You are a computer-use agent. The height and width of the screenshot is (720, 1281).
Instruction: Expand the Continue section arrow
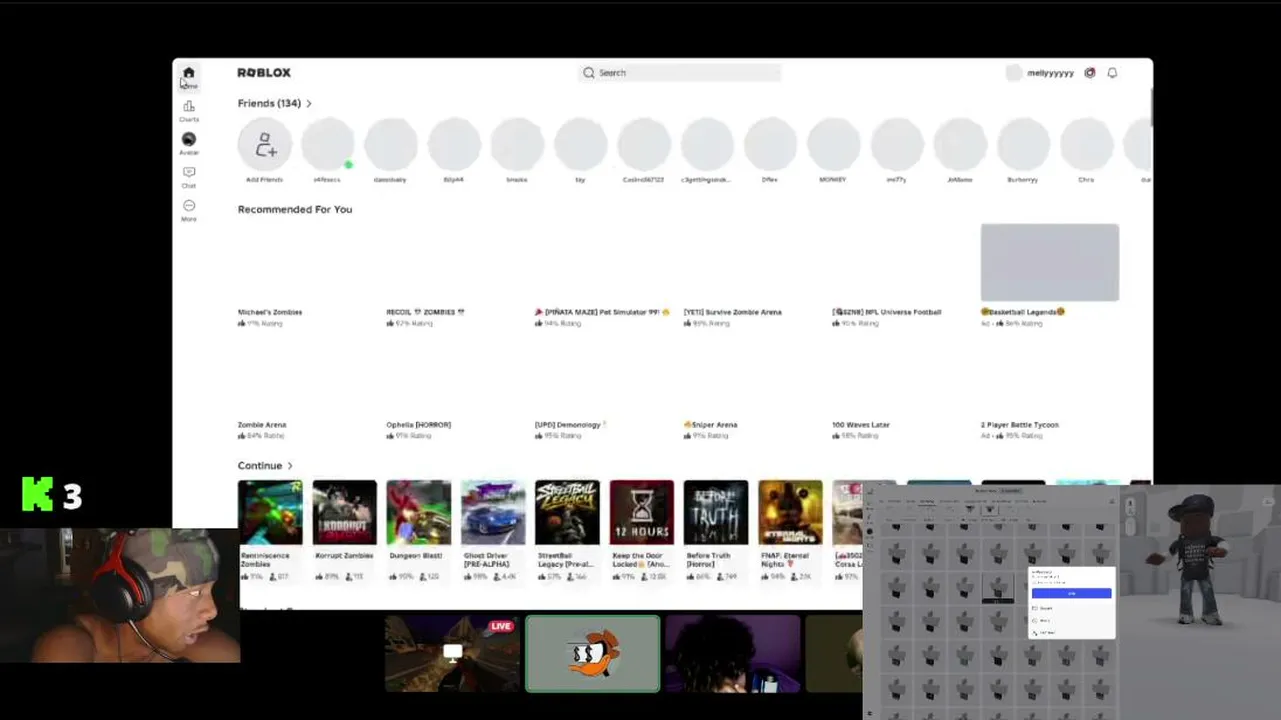[290, 466]
